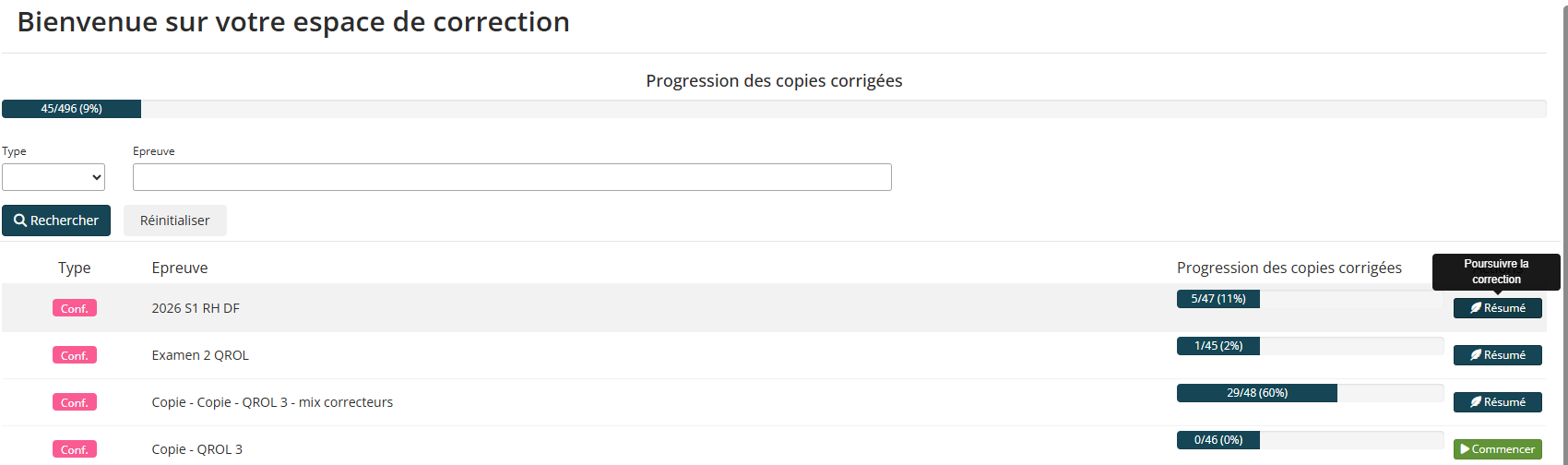The image size is (1568, 465).
Task: Open Résumé for QROL 3 mix correcteurs
Action: pos(1497,402)
